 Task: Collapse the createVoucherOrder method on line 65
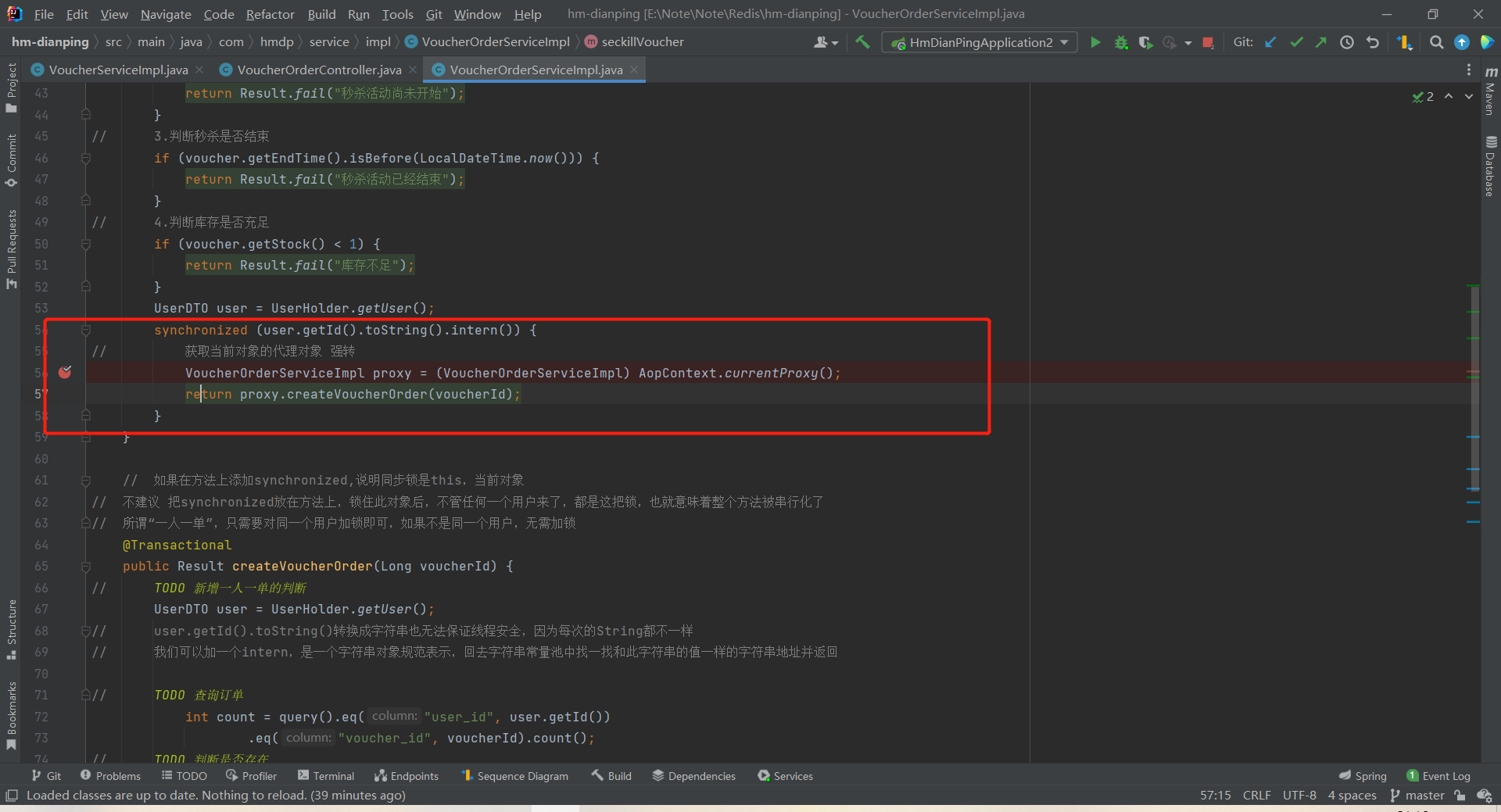click(x=86, y=566)
